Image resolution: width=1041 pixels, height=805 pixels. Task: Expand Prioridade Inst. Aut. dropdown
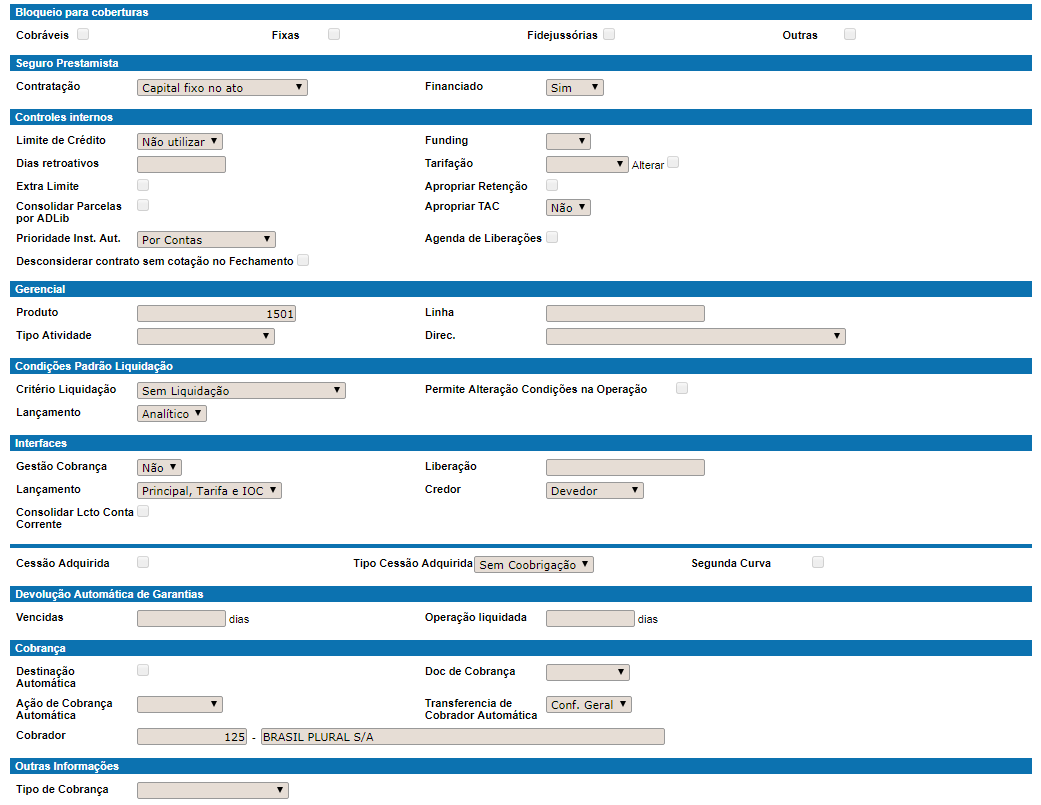pos(206,240)
